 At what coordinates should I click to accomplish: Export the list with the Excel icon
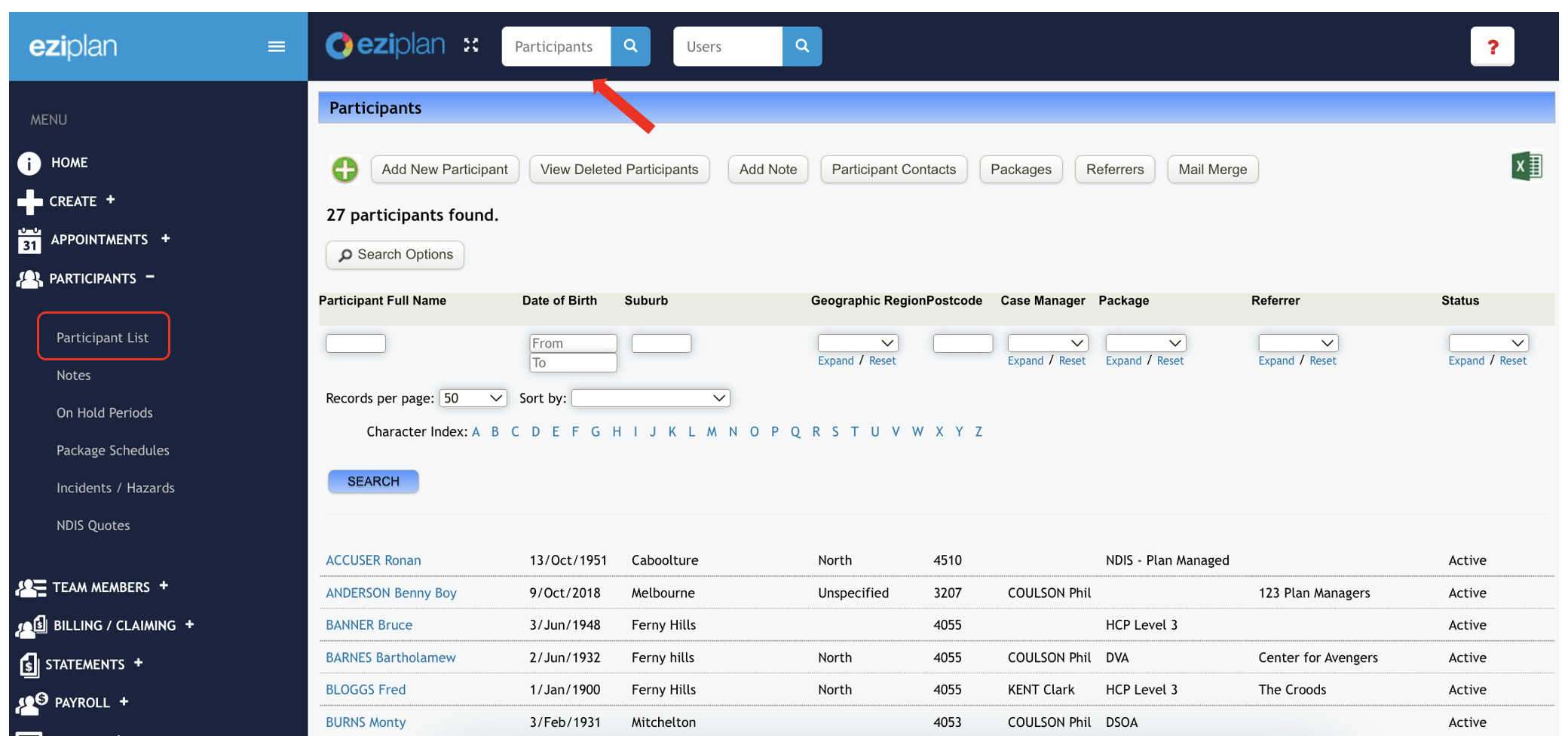1527,167
